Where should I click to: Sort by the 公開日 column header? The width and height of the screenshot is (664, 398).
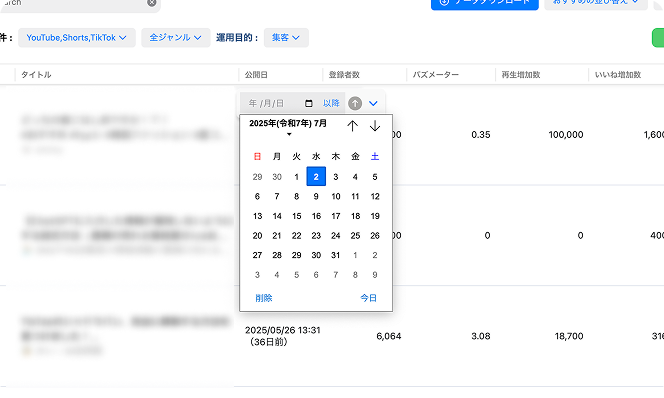[x=256, y=75]
